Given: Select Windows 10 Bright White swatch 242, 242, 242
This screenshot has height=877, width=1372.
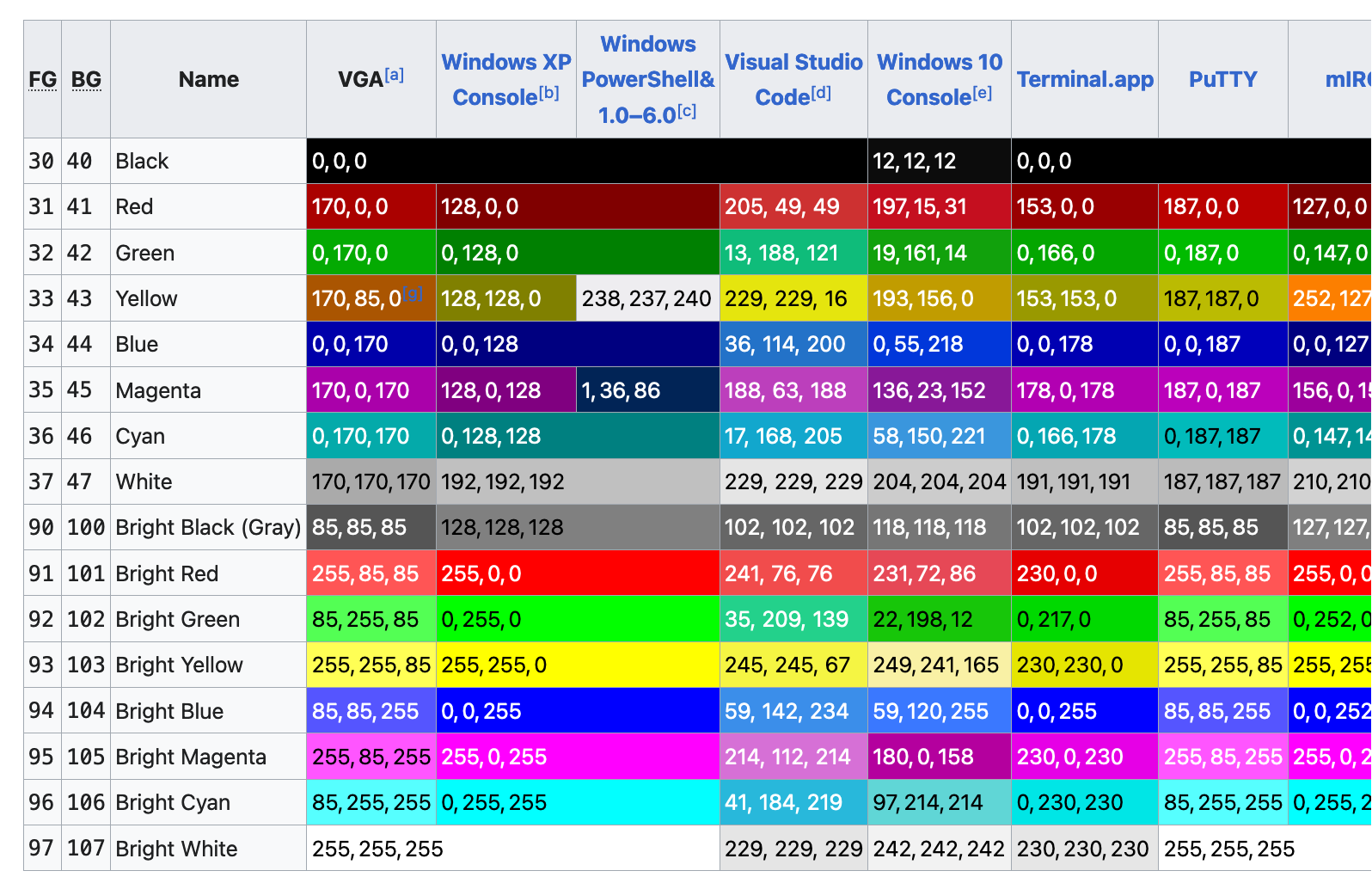Looking at the screenshot, I should [940, 849].
